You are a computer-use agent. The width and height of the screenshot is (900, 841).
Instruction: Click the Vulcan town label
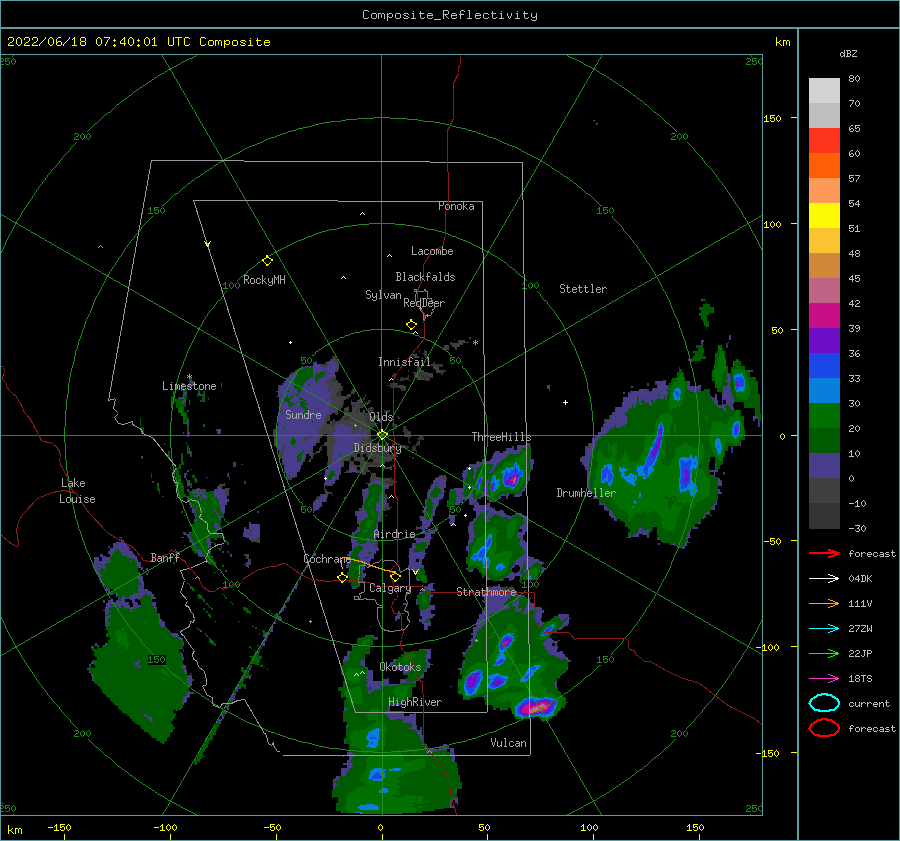[508, 743]
